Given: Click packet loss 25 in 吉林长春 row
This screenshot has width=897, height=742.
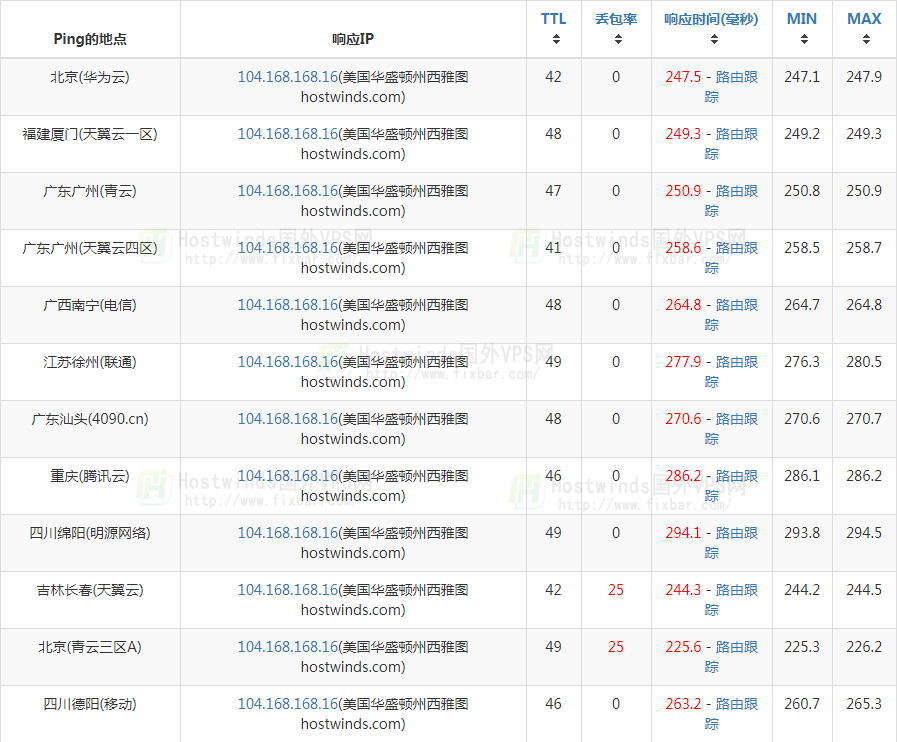Looking at the screenshot, I should coord(616,590).
